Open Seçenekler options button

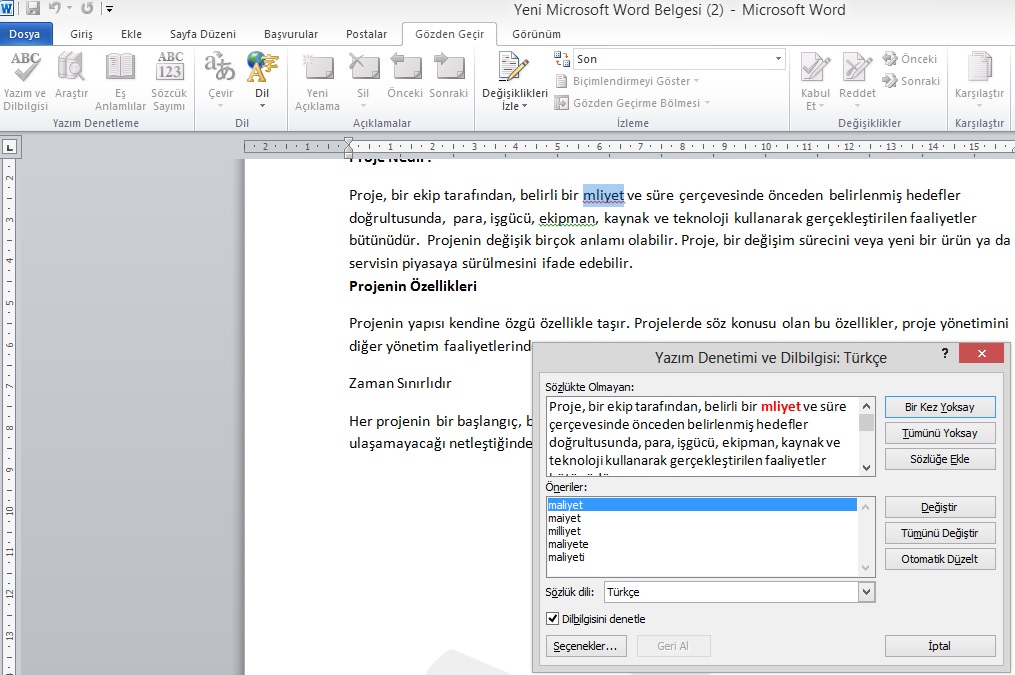coord(586,646)
